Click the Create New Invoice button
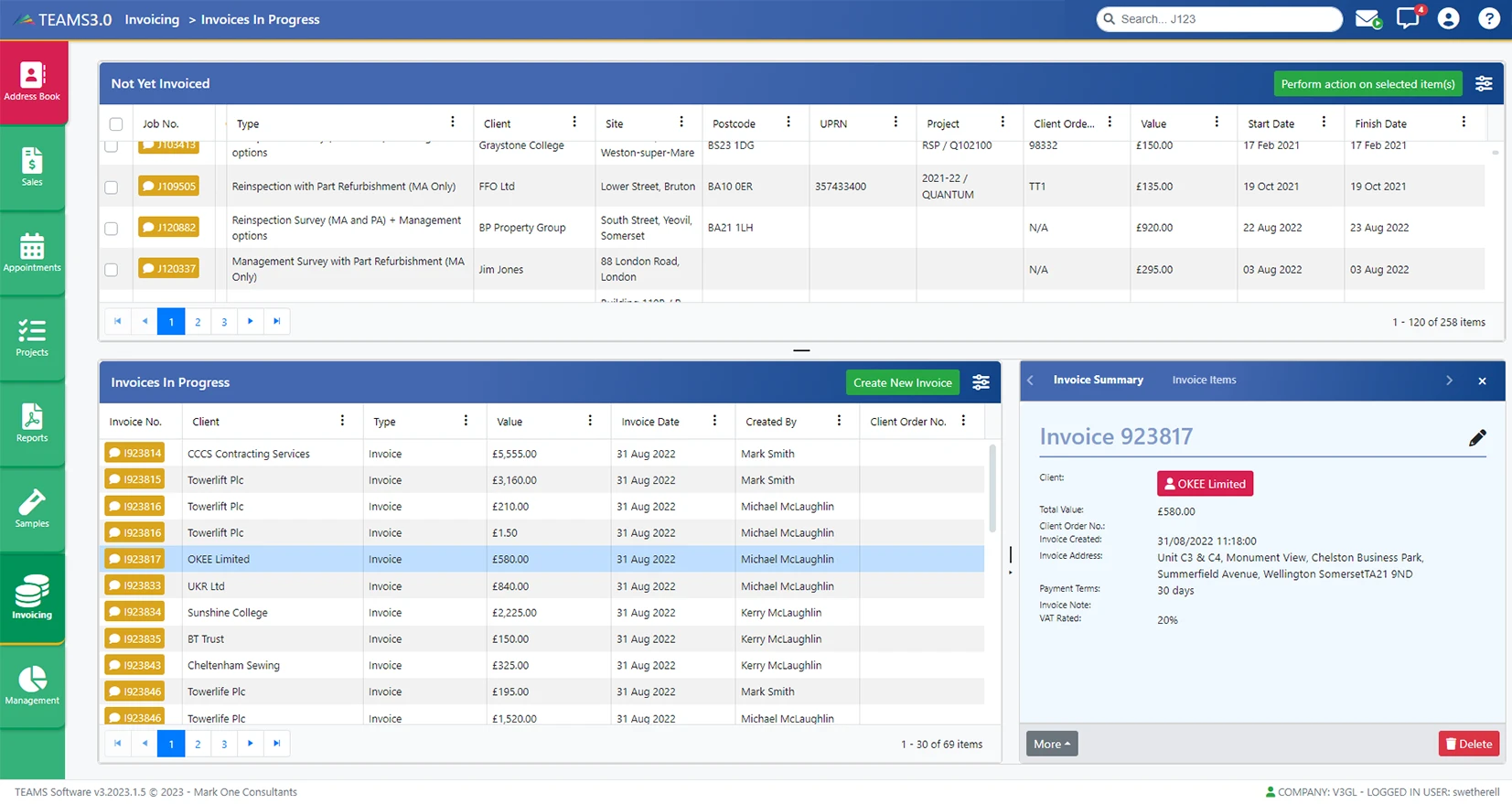This screenshot has height=804, width=1512. pos(902,383)
